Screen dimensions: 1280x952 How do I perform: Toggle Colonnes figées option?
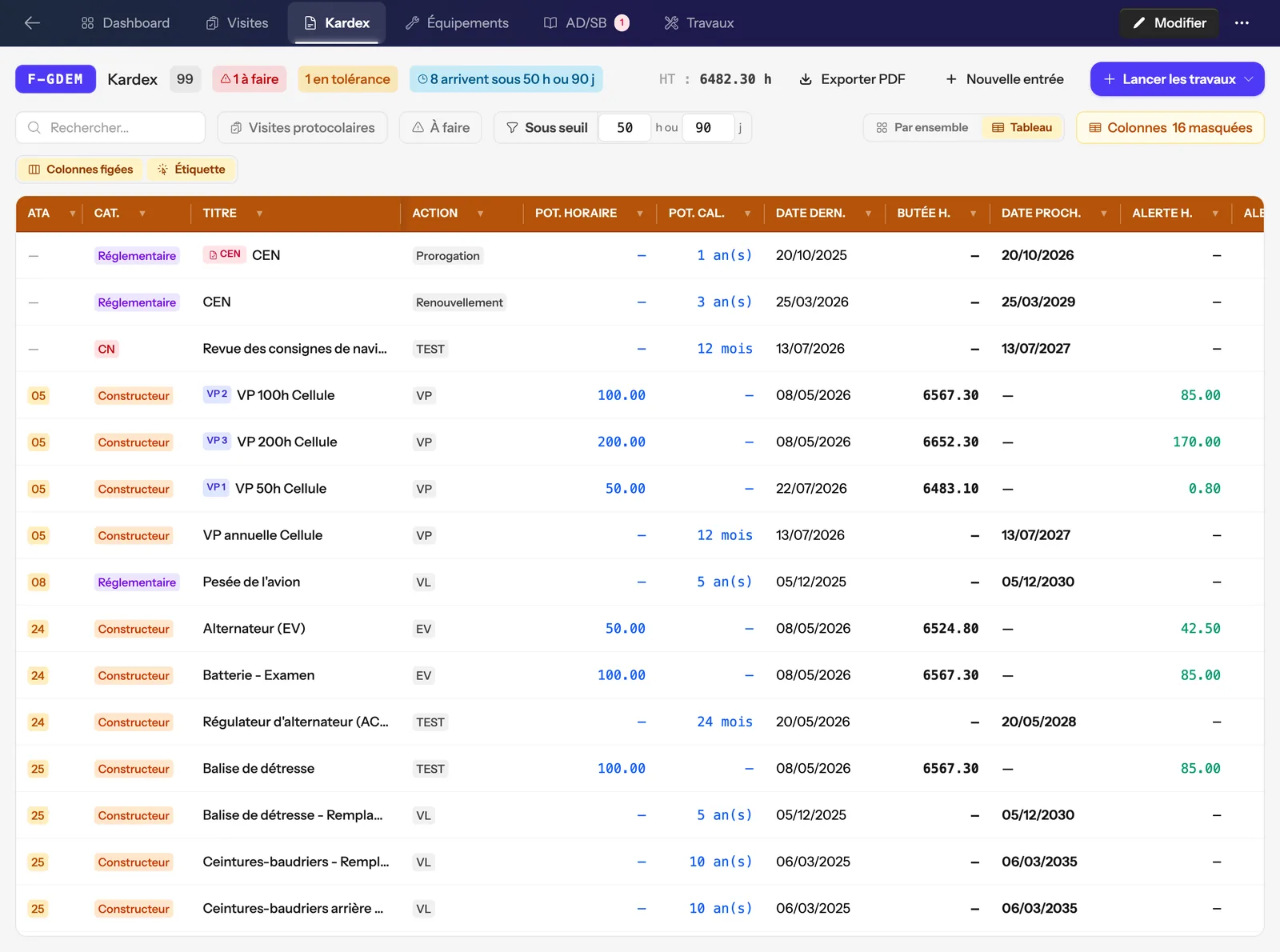(80, 169)
